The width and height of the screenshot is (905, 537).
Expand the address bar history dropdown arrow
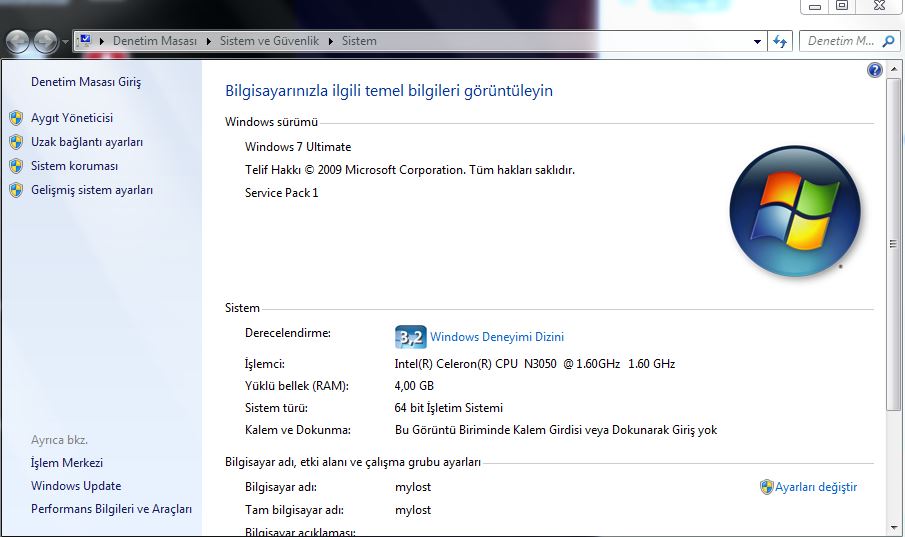[757, 42]
